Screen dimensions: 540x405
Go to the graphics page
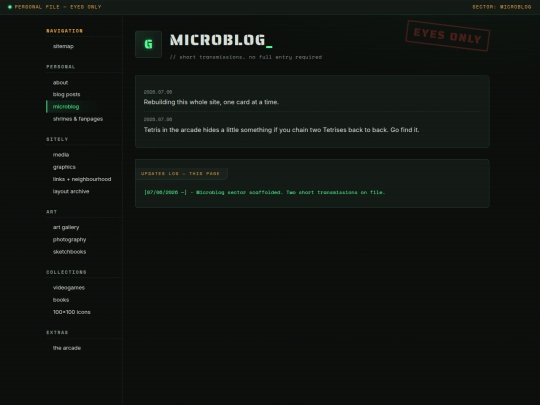tap(64, 167)
